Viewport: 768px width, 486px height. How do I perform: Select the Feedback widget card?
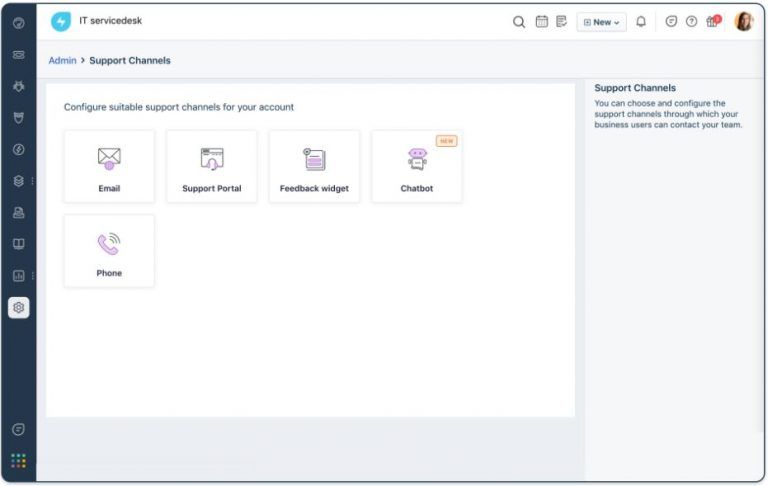pos(314,167)
